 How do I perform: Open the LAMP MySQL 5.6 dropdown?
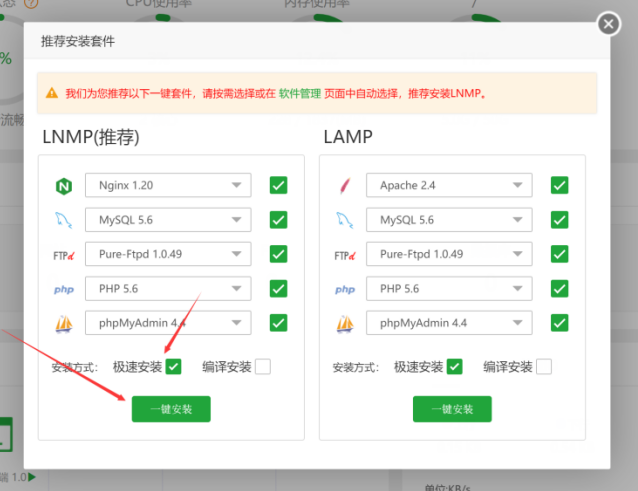(449, 220)
